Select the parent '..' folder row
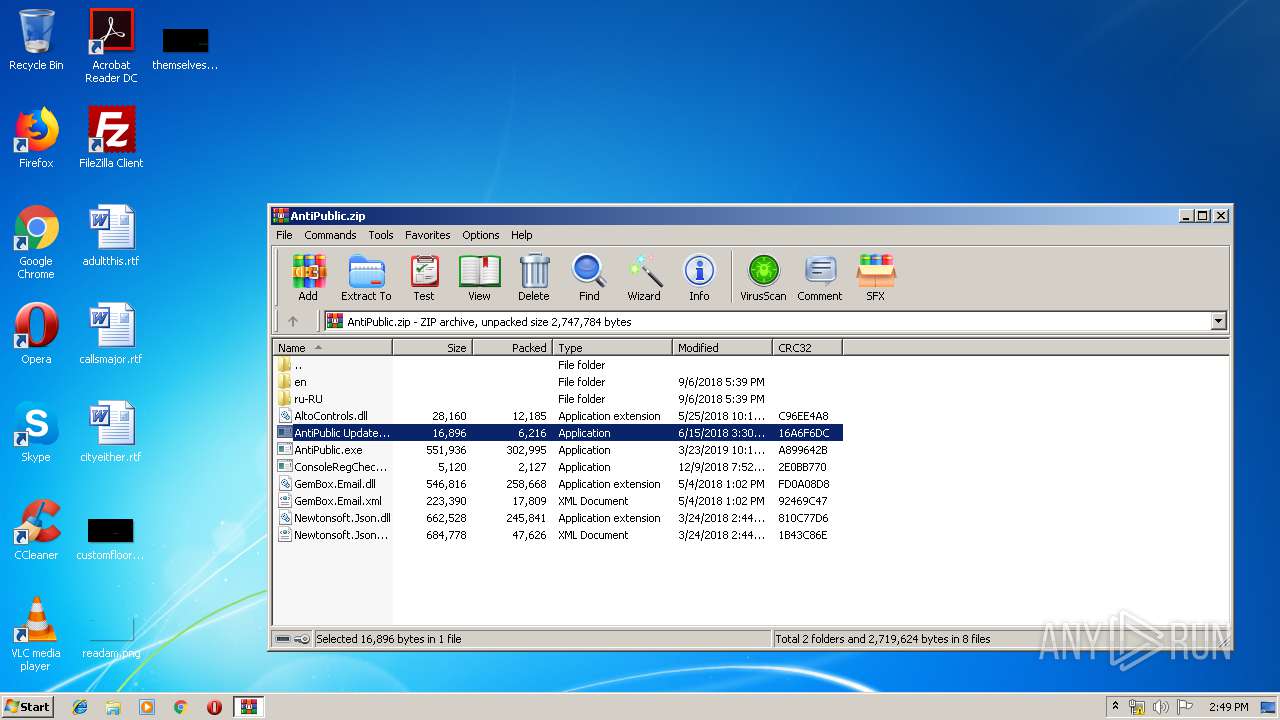The image size is (1280, 720). click(x=558, y=365)
